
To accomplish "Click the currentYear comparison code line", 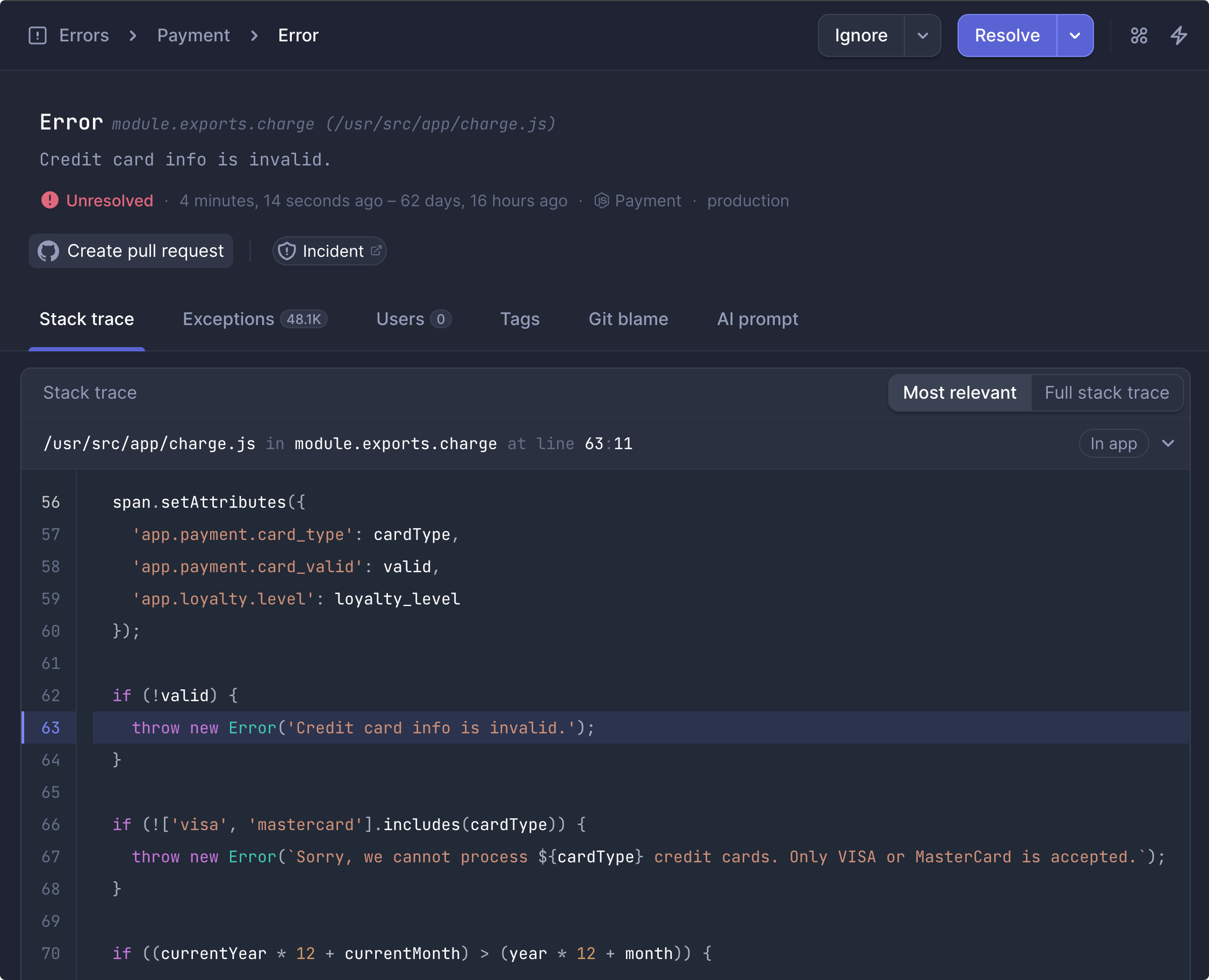I will [x=412, y=954].
